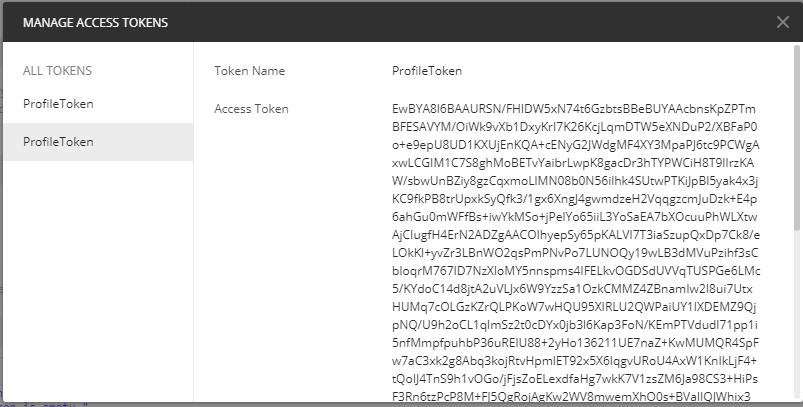Click the token line starting with 6ahGu0mWFfBs
This screenshot has width=803, height=407.
574,217
